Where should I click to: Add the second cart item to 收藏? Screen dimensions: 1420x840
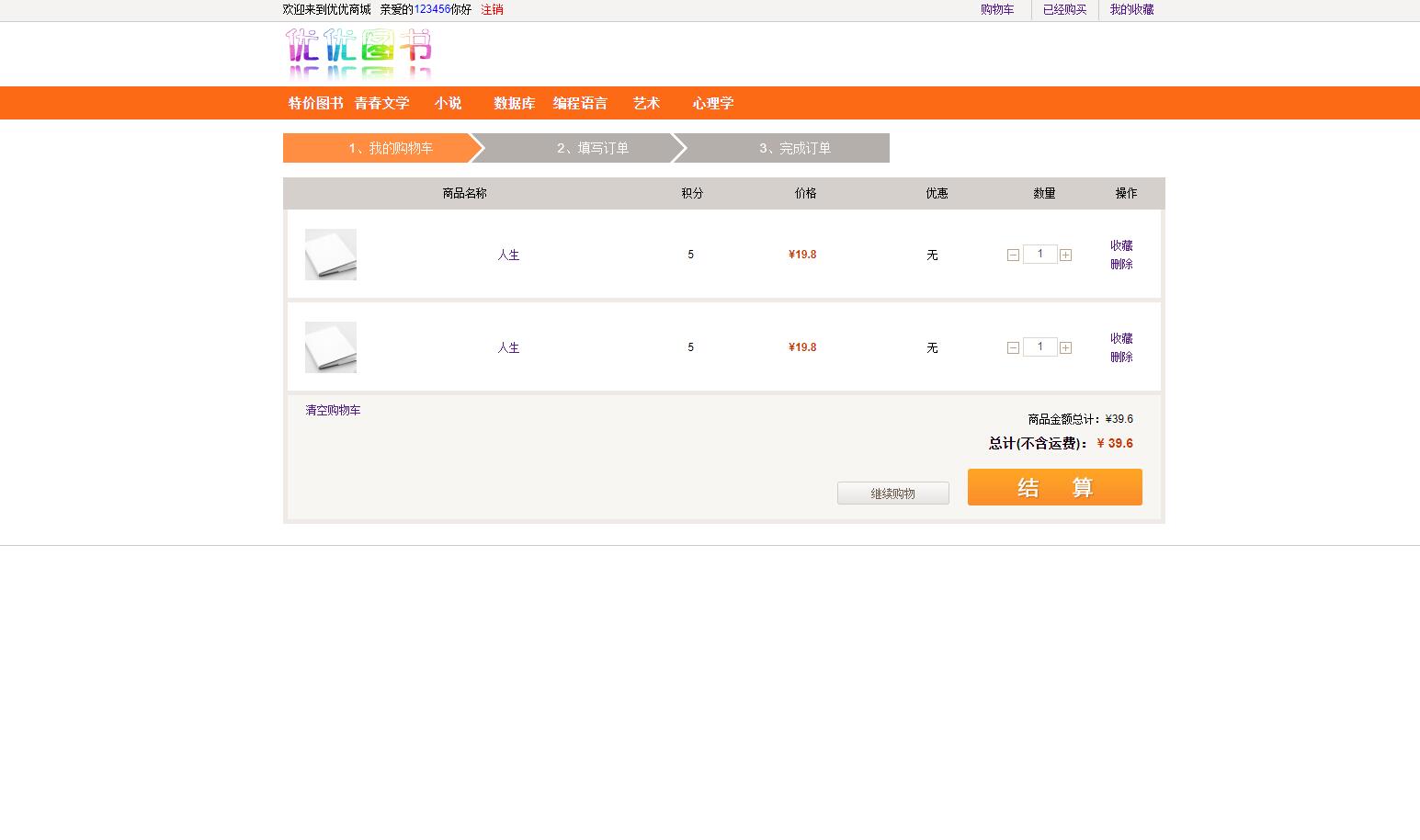coord(1121,338)
